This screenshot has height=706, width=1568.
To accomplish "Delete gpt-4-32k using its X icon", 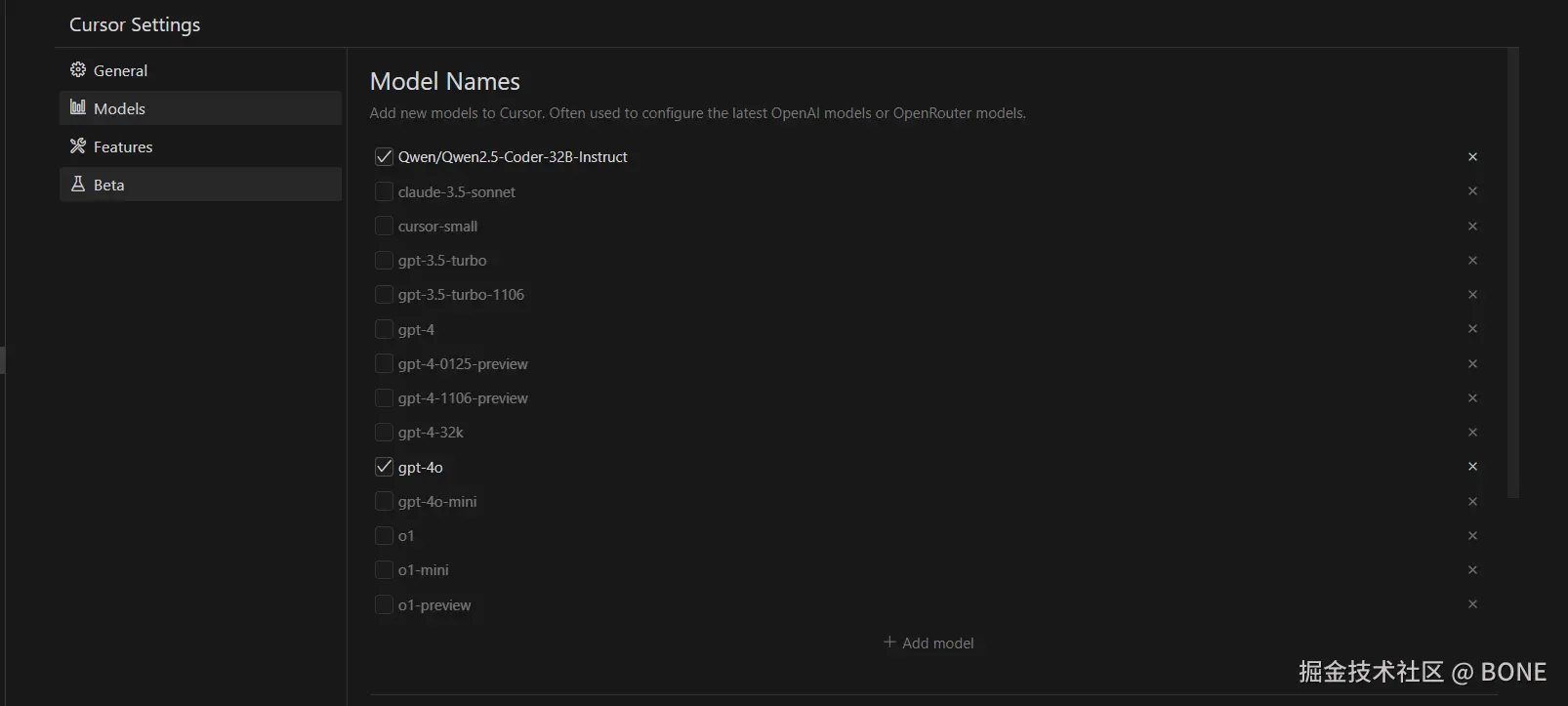I will 1472,433.
